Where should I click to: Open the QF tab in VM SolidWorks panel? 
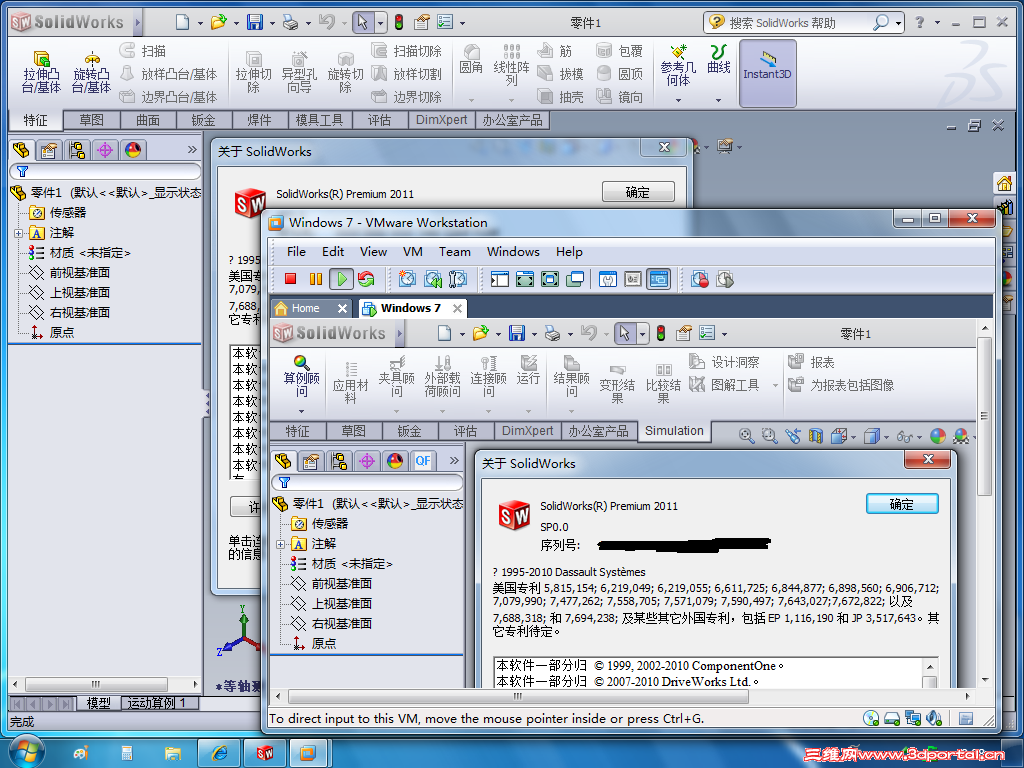click(x=423, y=461)
